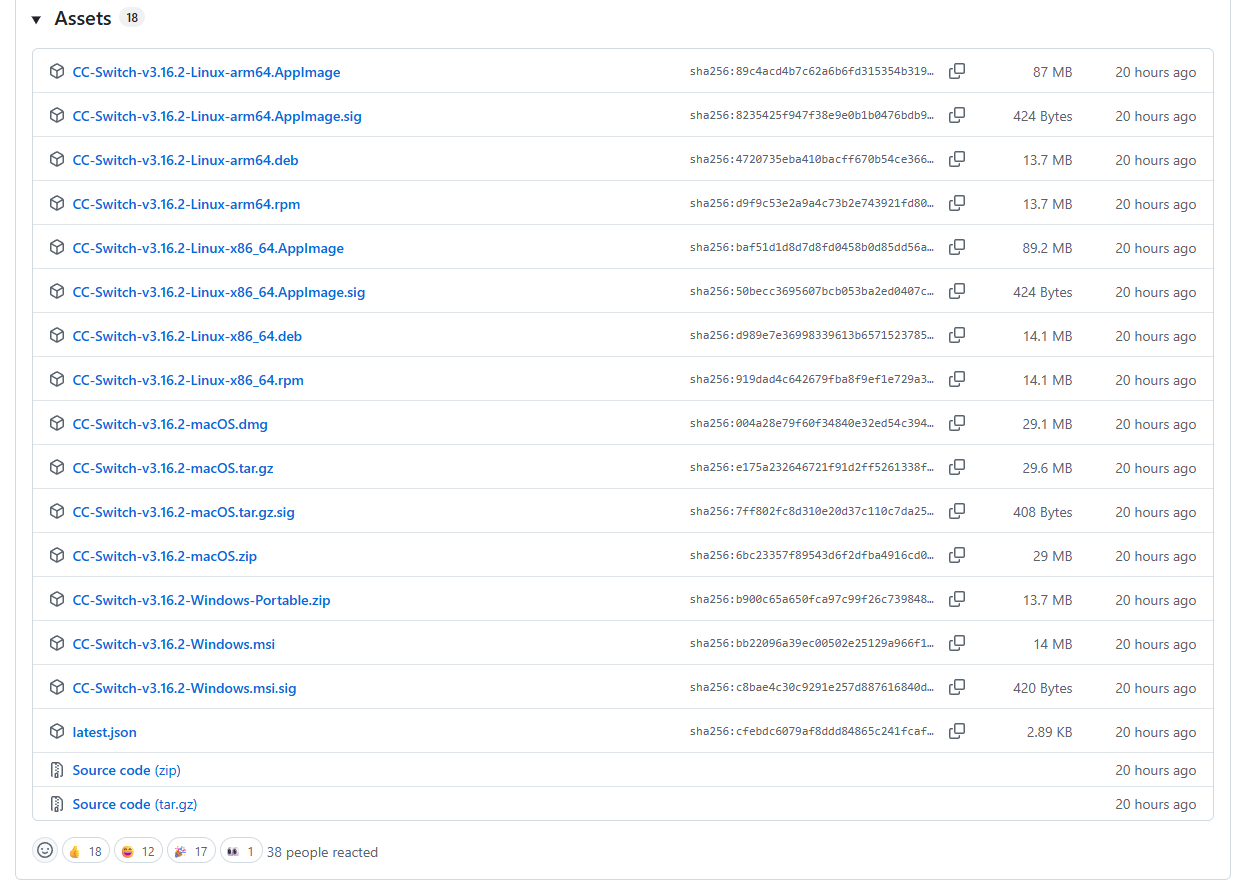This screenshot has height=880, width=1245.
Task: Download CC-Switch-v3.16.2-Linux-x86_64.AppImage
Action: tap(208, 248)
